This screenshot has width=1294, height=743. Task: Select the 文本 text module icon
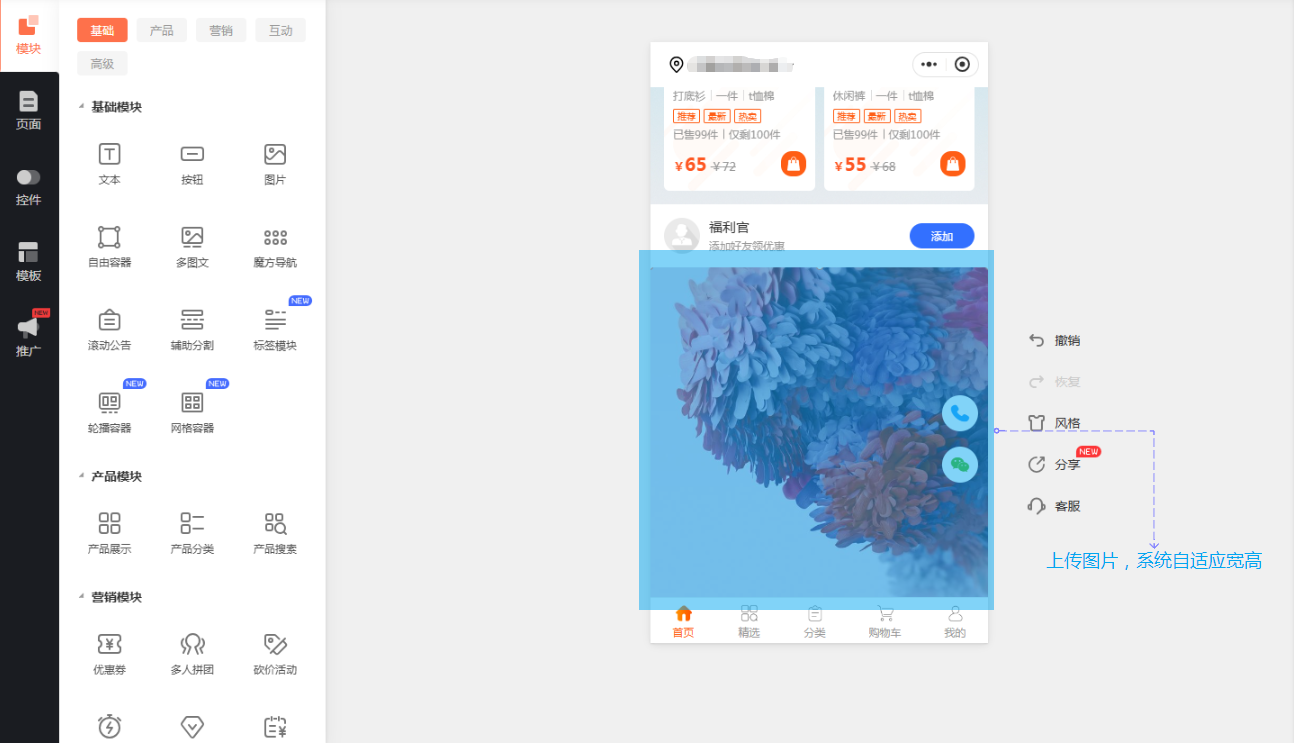point(109,154)
